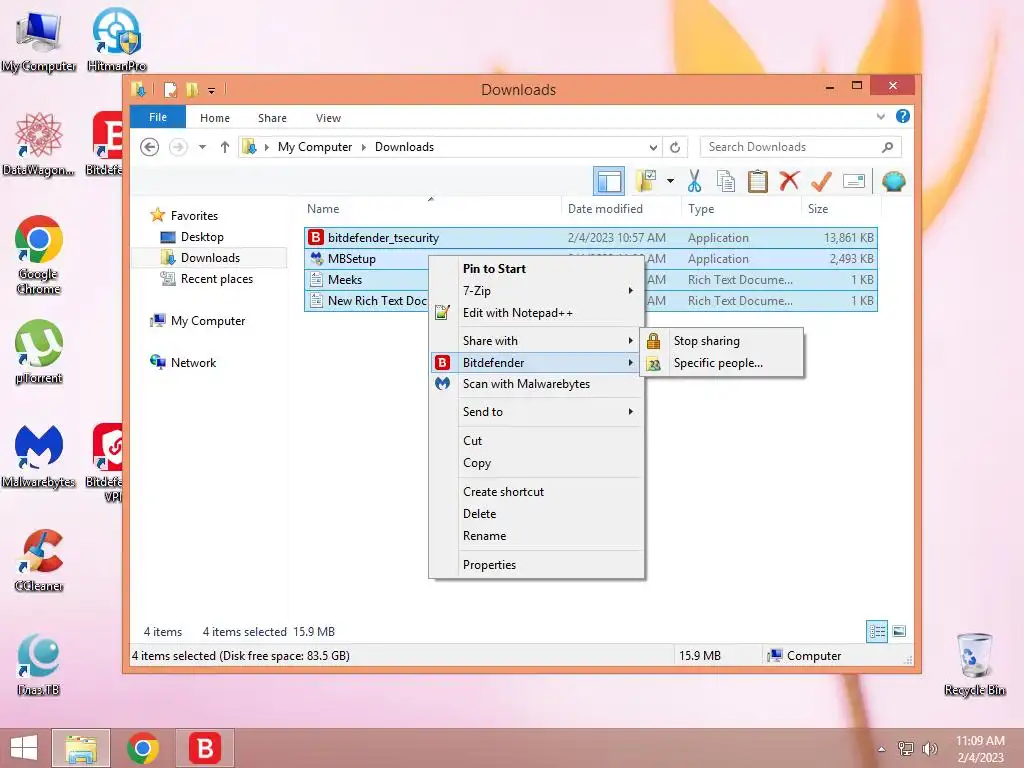Screen dimensions: 1024x768
Task: Toggle the preview pane toolbar button
Action: (x=609, y=181)
